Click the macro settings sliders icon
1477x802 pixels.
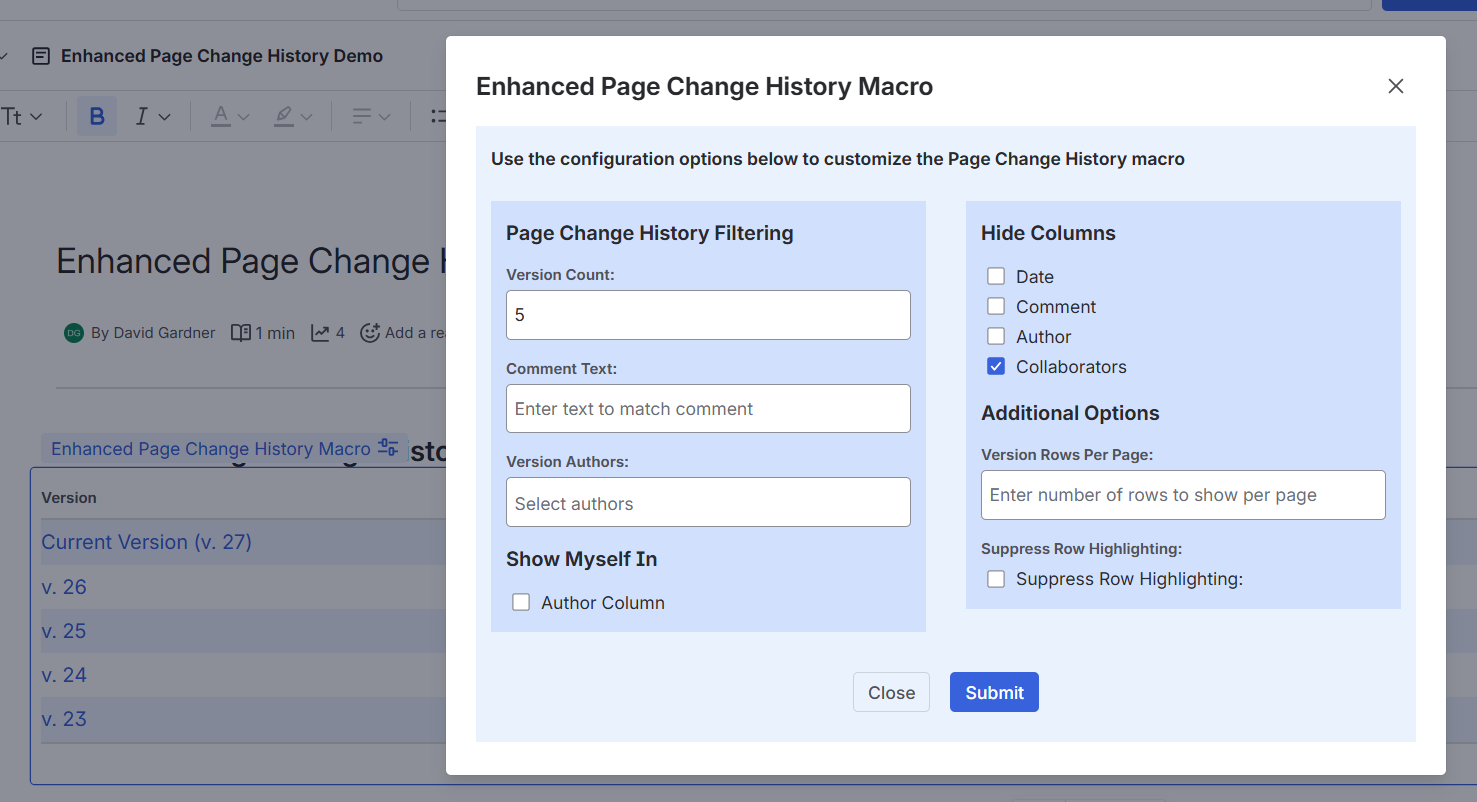[388, 448]
